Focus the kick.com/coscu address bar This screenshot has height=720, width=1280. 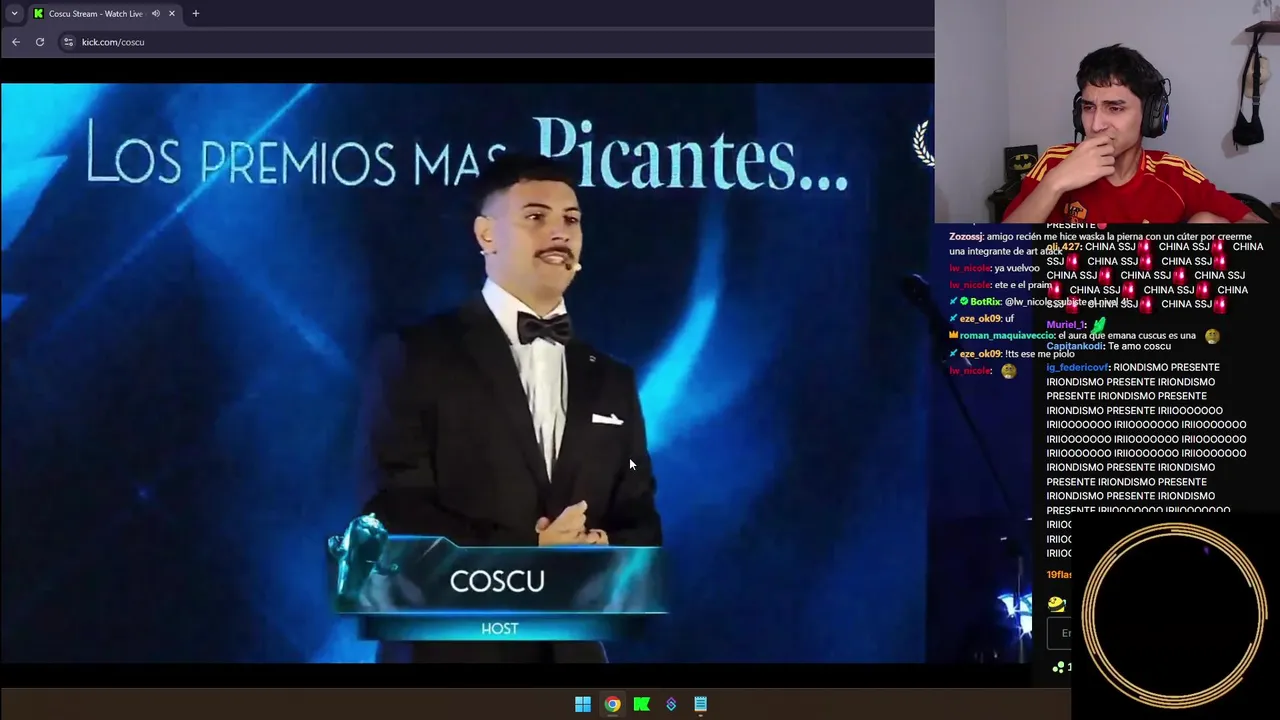point(495,42)
